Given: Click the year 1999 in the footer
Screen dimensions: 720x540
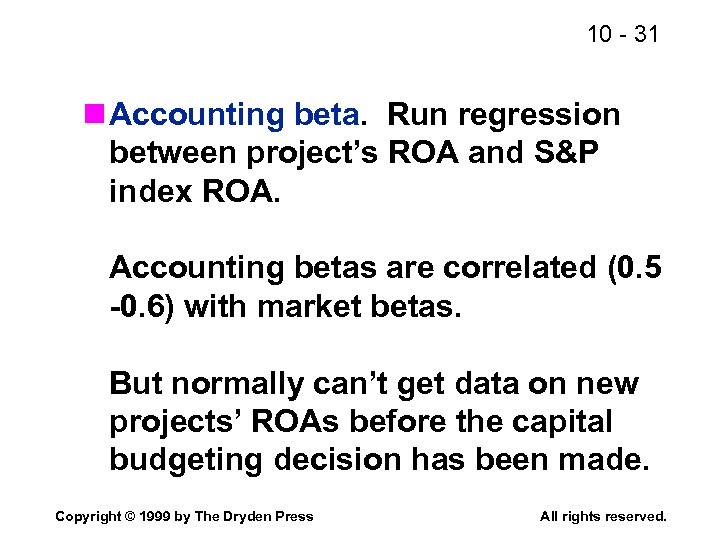Looking at the screenshot, I should click(x=156, y=517).
